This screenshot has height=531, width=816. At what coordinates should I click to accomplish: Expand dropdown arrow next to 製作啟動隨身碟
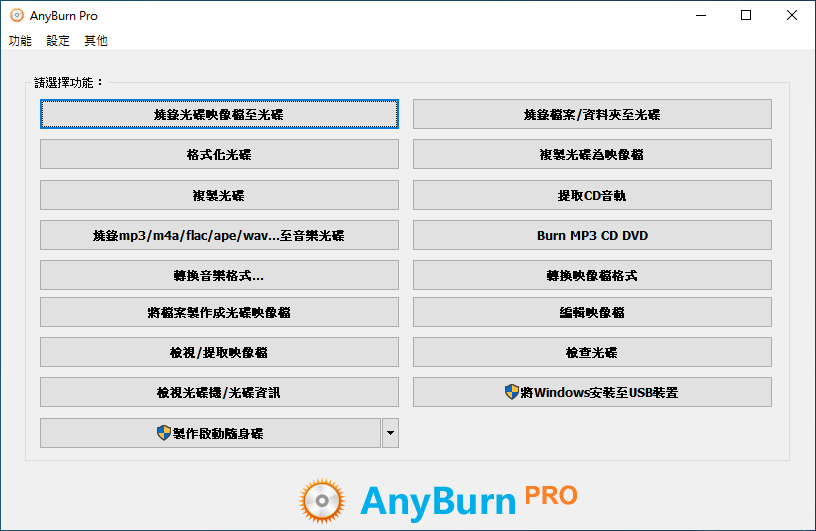tap(390, 433)
